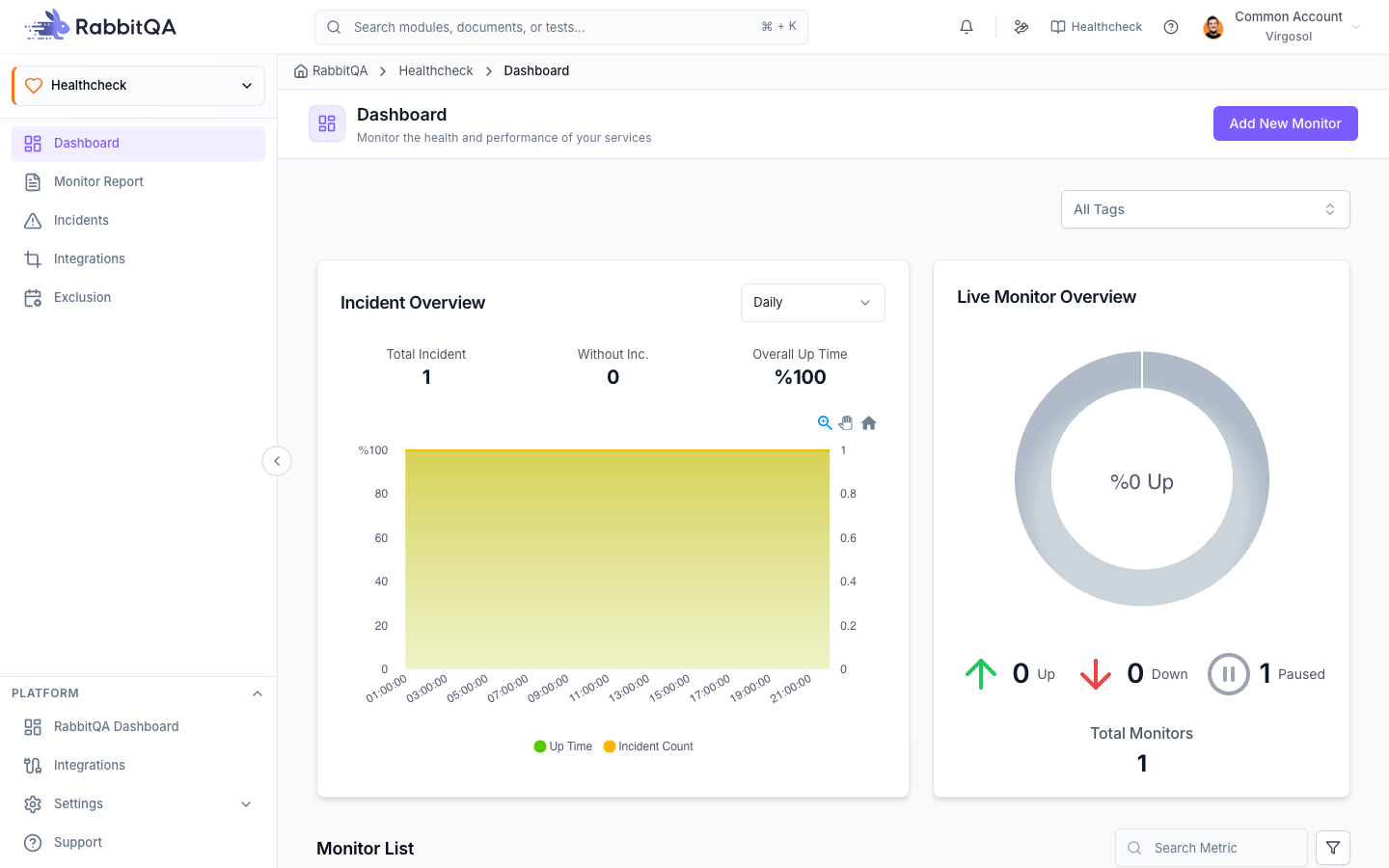
Task: Open Platform Integrations in the sidebar
Action: pyautogui.click(x=138, y=766)
